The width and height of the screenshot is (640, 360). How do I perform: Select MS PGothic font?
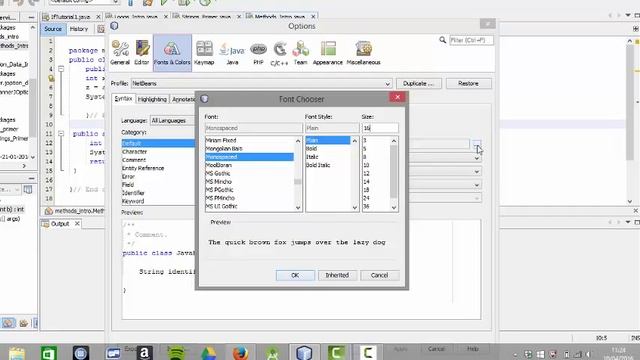coord(249,190)
